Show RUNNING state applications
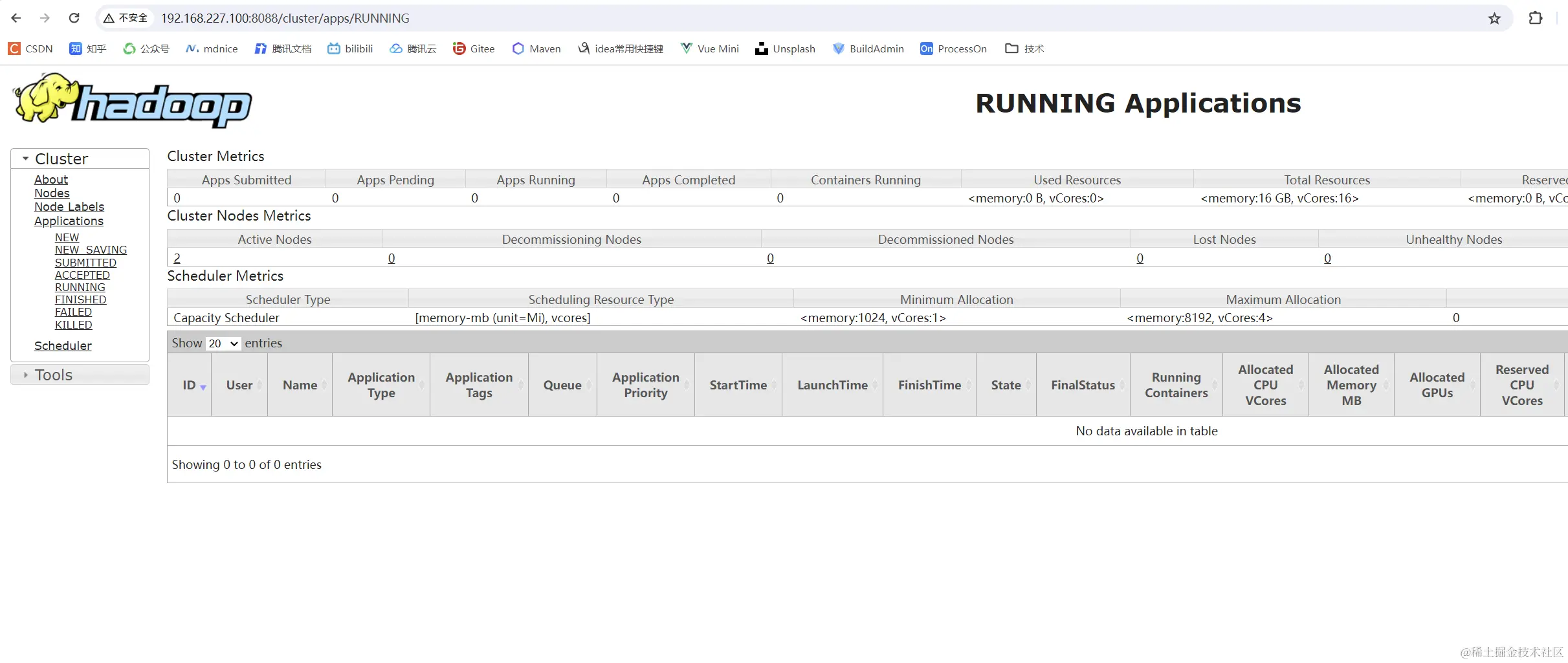 coord(80,287)
